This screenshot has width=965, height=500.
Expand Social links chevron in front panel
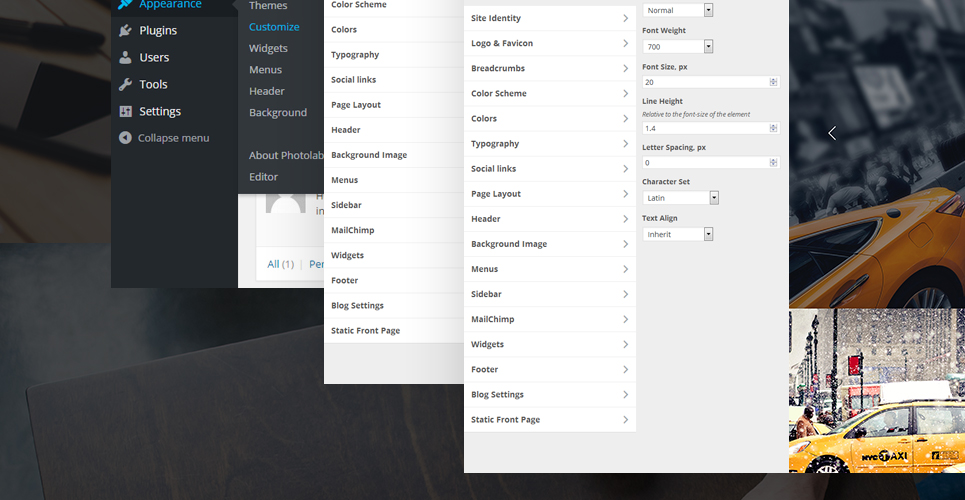pos(625,169)
